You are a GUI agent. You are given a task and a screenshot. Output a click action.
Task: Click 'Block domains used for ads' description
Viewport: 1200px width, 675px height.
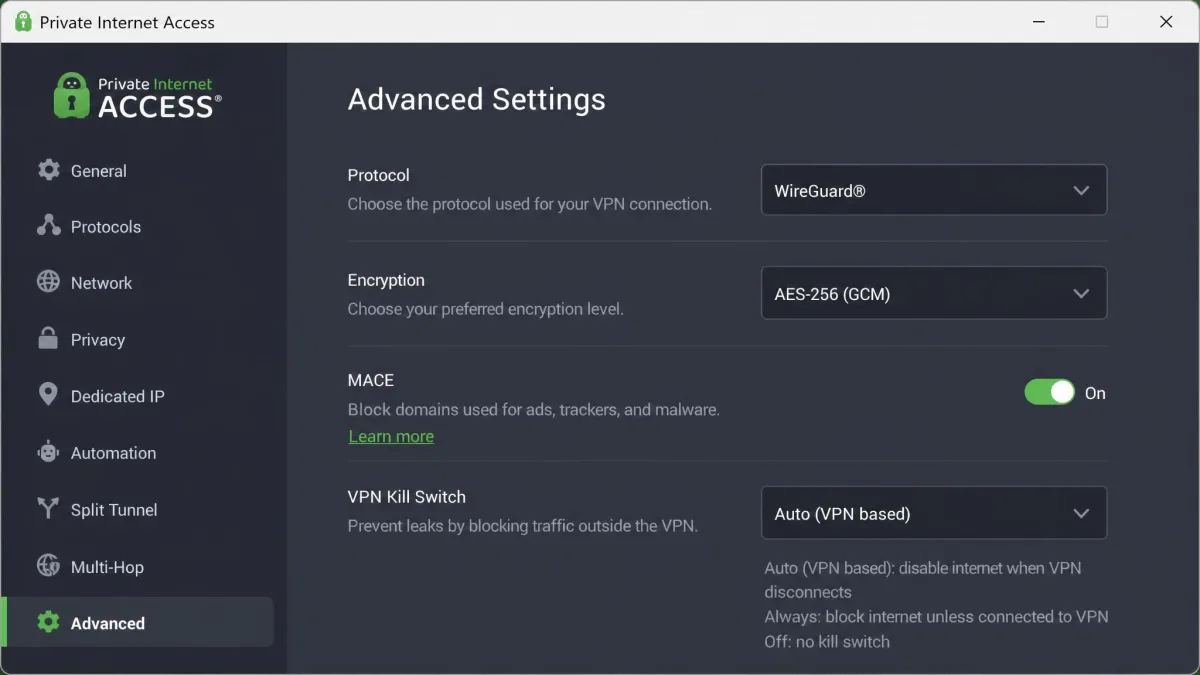pos(533,409)
